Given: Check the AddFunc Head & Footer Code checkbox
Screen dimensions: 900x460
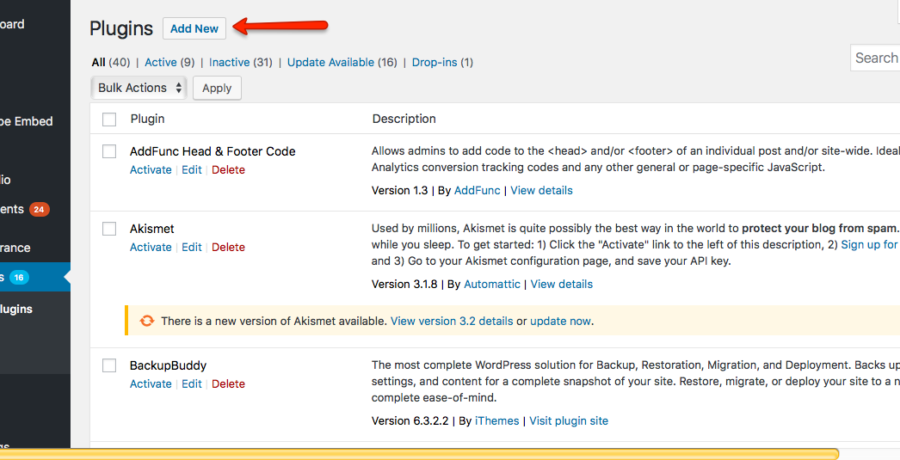Looking at the screenshot, I should [110, 152].
